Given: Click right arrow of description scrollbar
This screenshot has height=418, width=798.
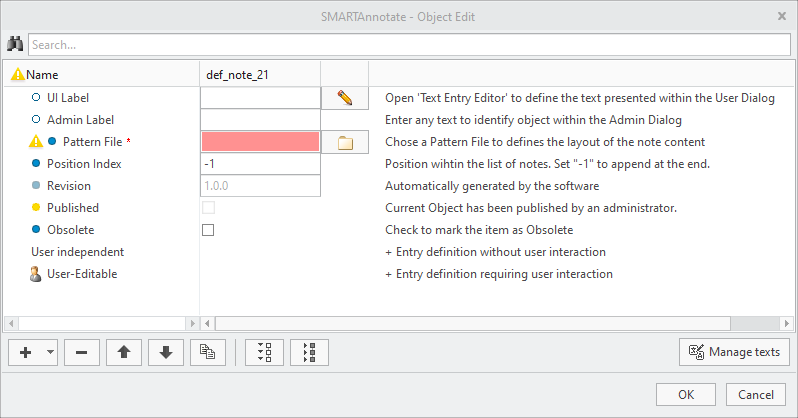Looking at the screenshot, I should pos(787,323).
